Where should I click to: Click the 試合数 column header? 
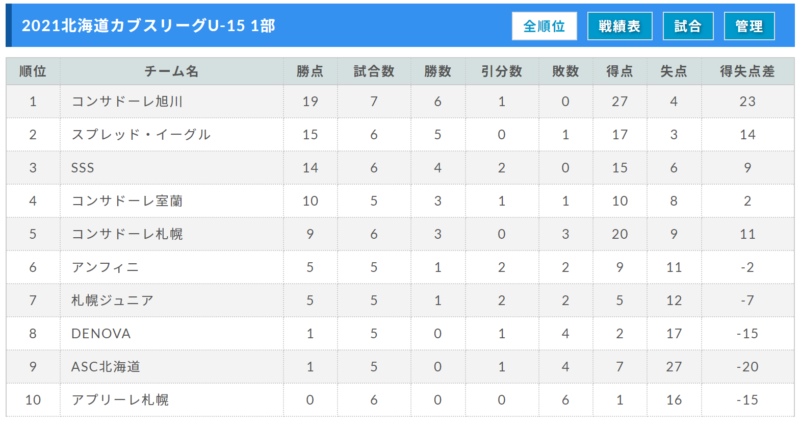[x=374, y=71]
